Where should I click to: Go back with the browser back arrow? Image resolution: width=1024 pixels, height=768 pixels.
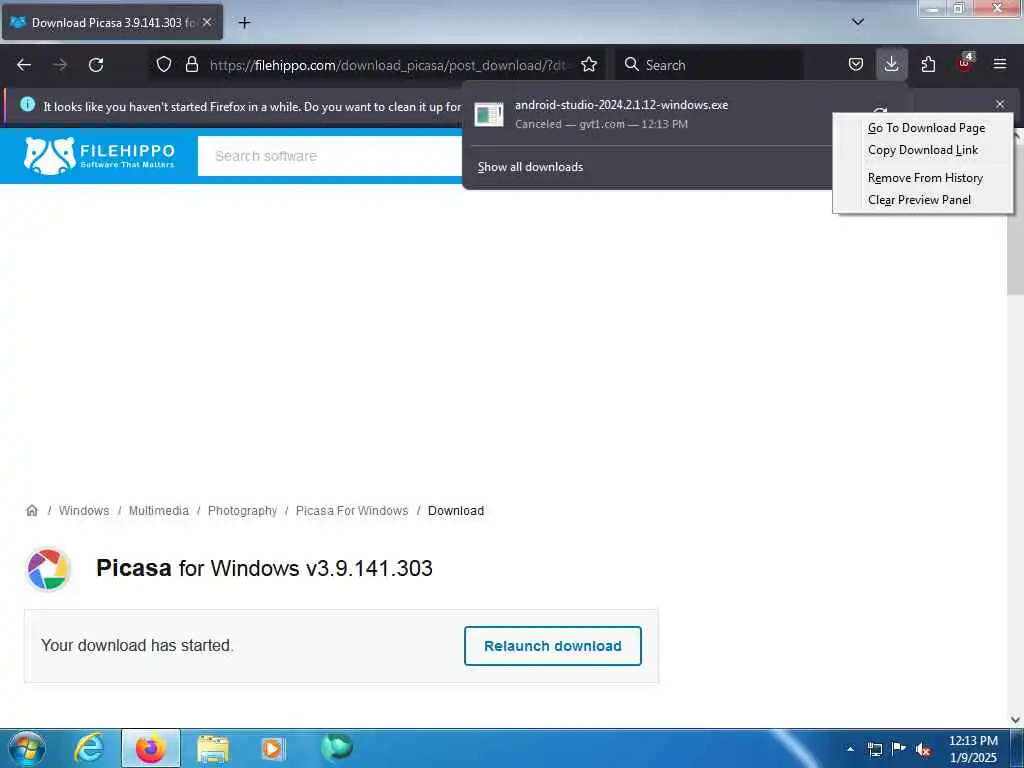click(24, 65)
